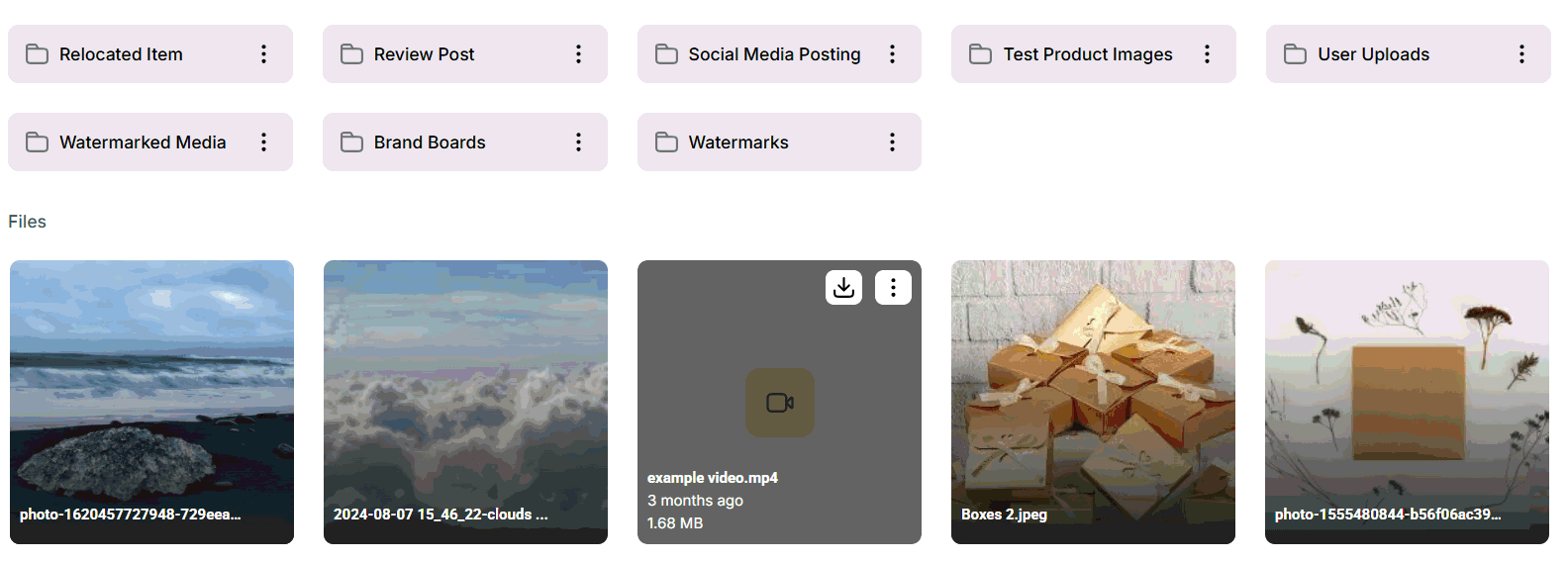This screenshot has height=562, width=1568.
Task: Download the example video.mp4 file
Action: click(843, 287)
